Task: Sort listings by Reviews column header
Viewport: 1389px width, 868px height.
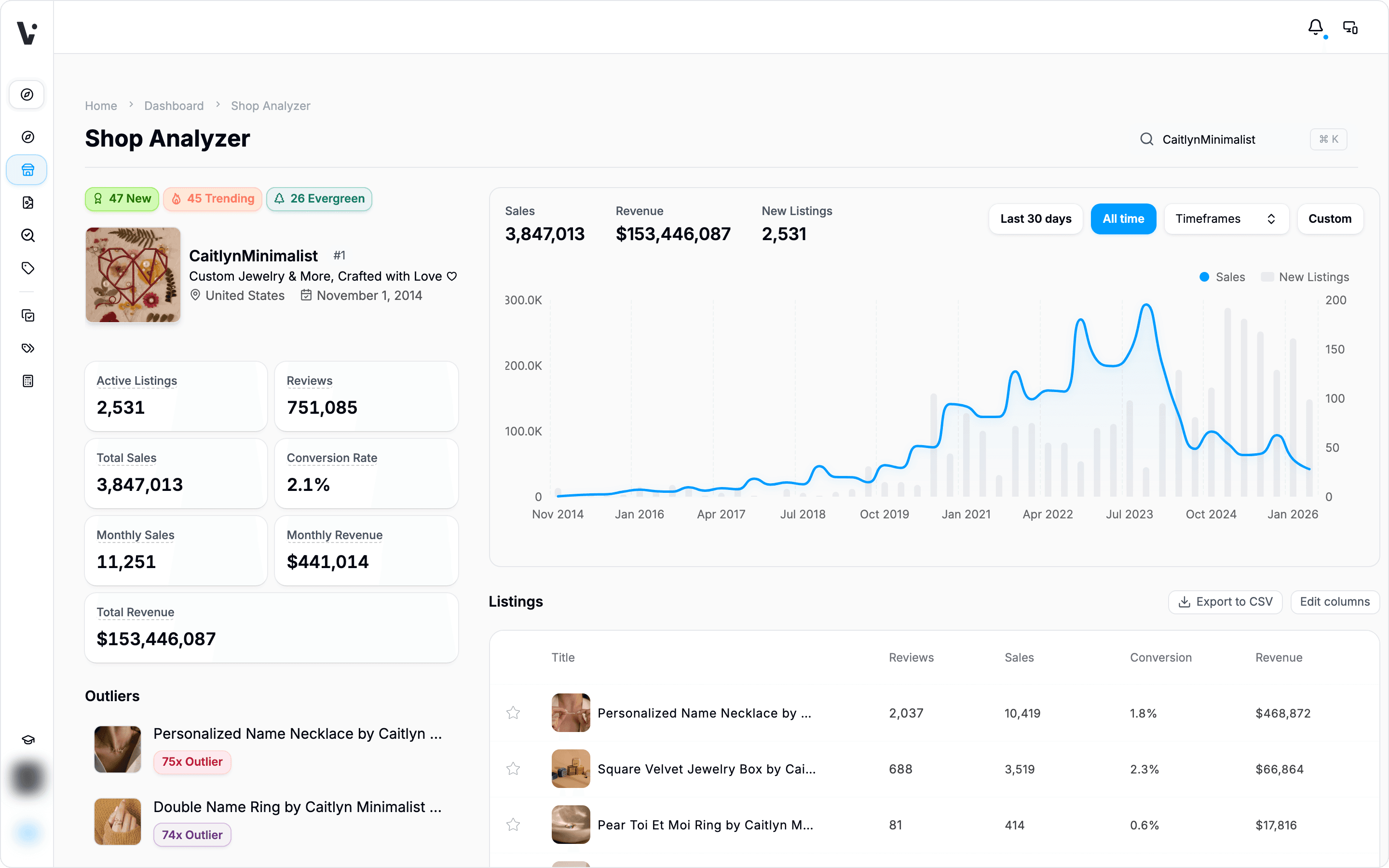Action: [x=911, y=657]
